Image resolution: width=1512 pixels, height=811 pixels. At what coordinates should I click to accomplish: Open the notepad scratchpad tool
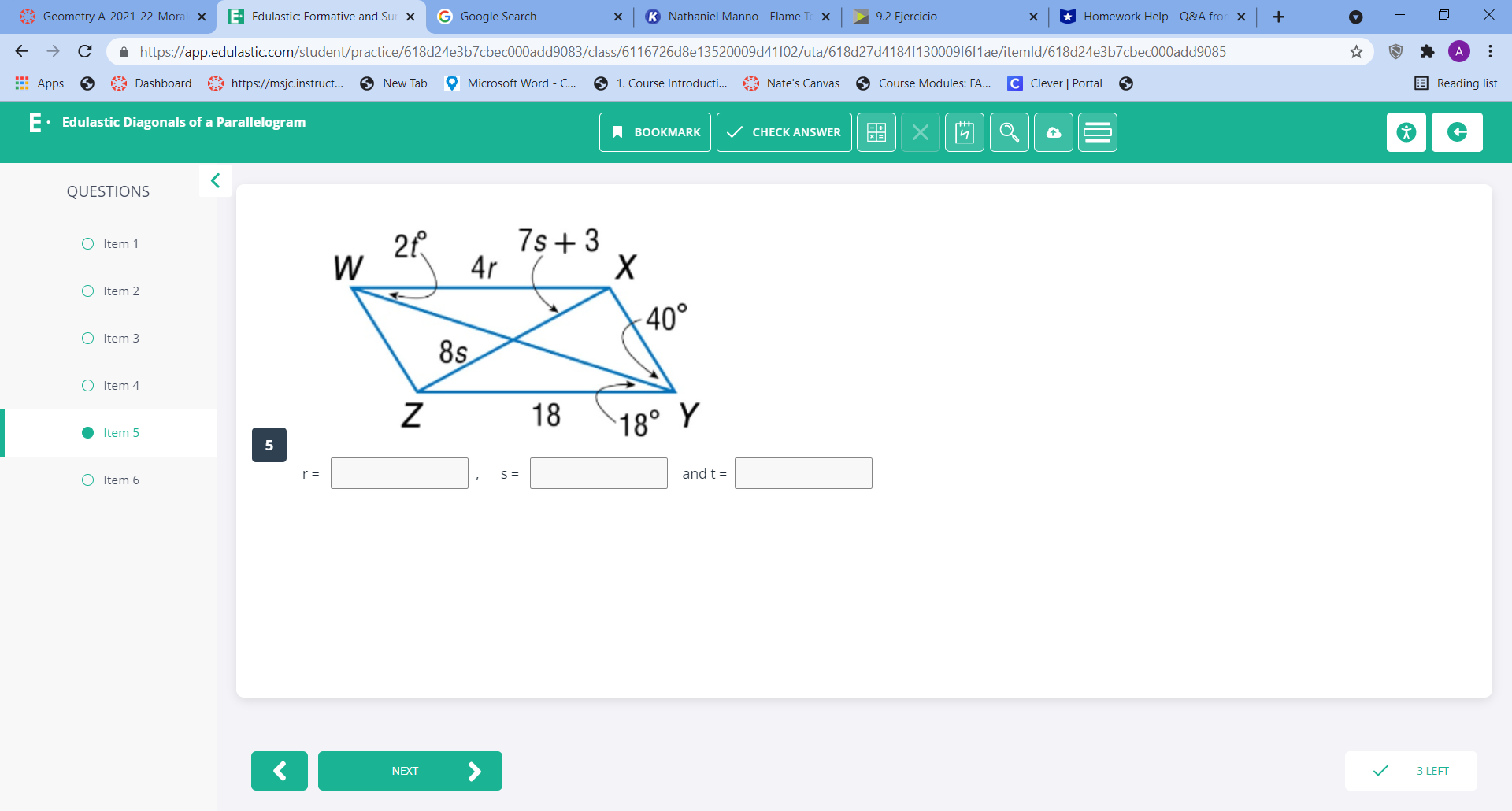pos(965,132)
